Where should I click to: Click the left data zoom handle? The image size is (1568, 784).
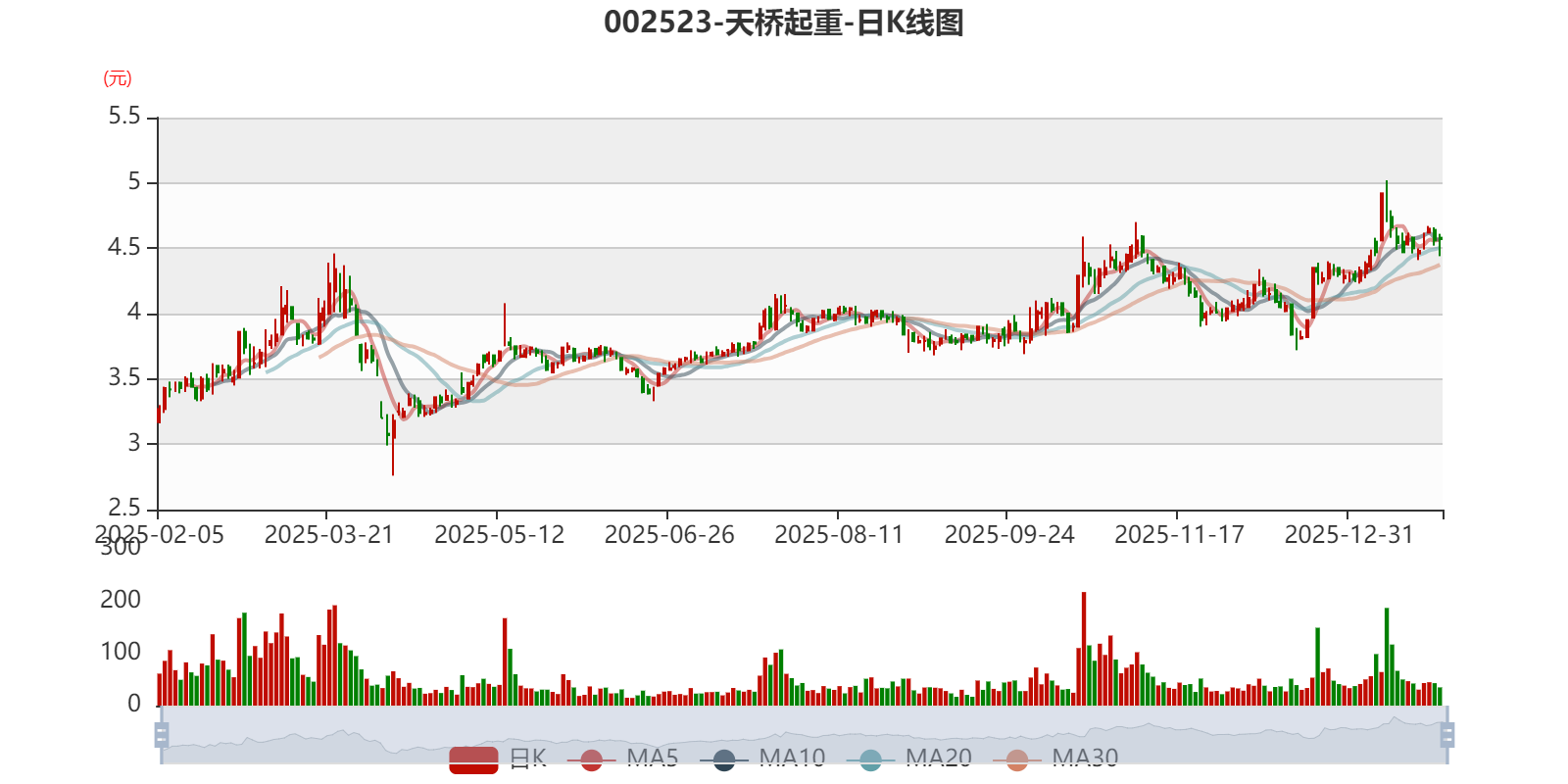pyautogui.click(x=162, y=734)
